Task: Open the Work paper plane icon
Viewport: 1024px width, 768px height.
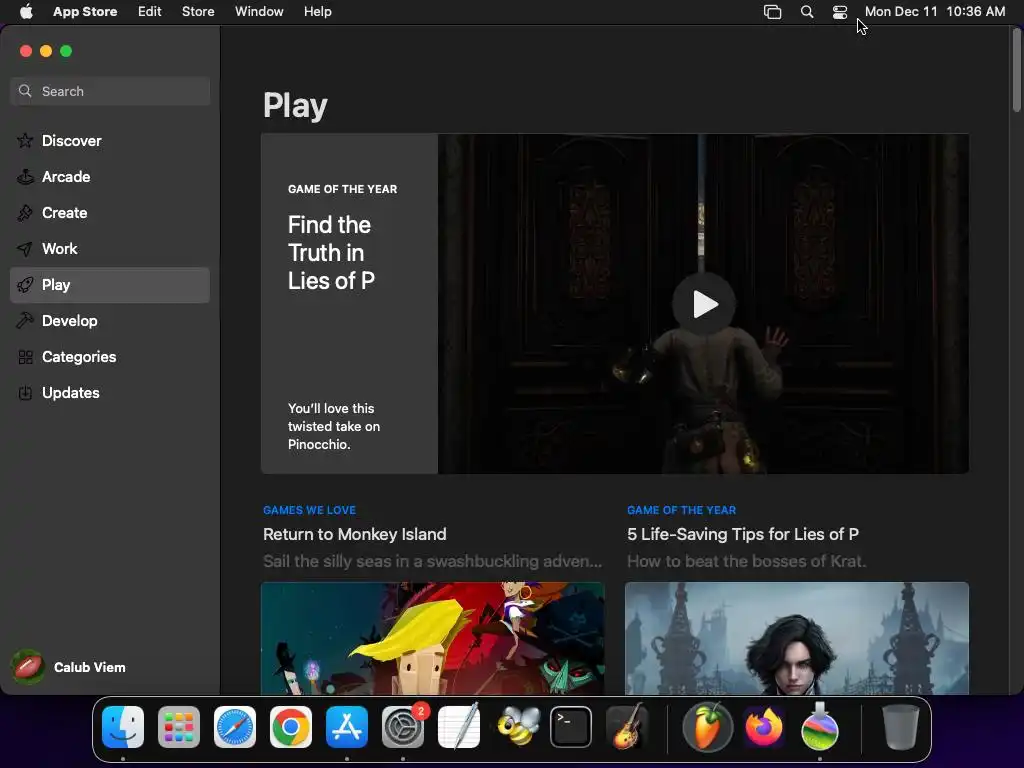Action: point(25,249)
